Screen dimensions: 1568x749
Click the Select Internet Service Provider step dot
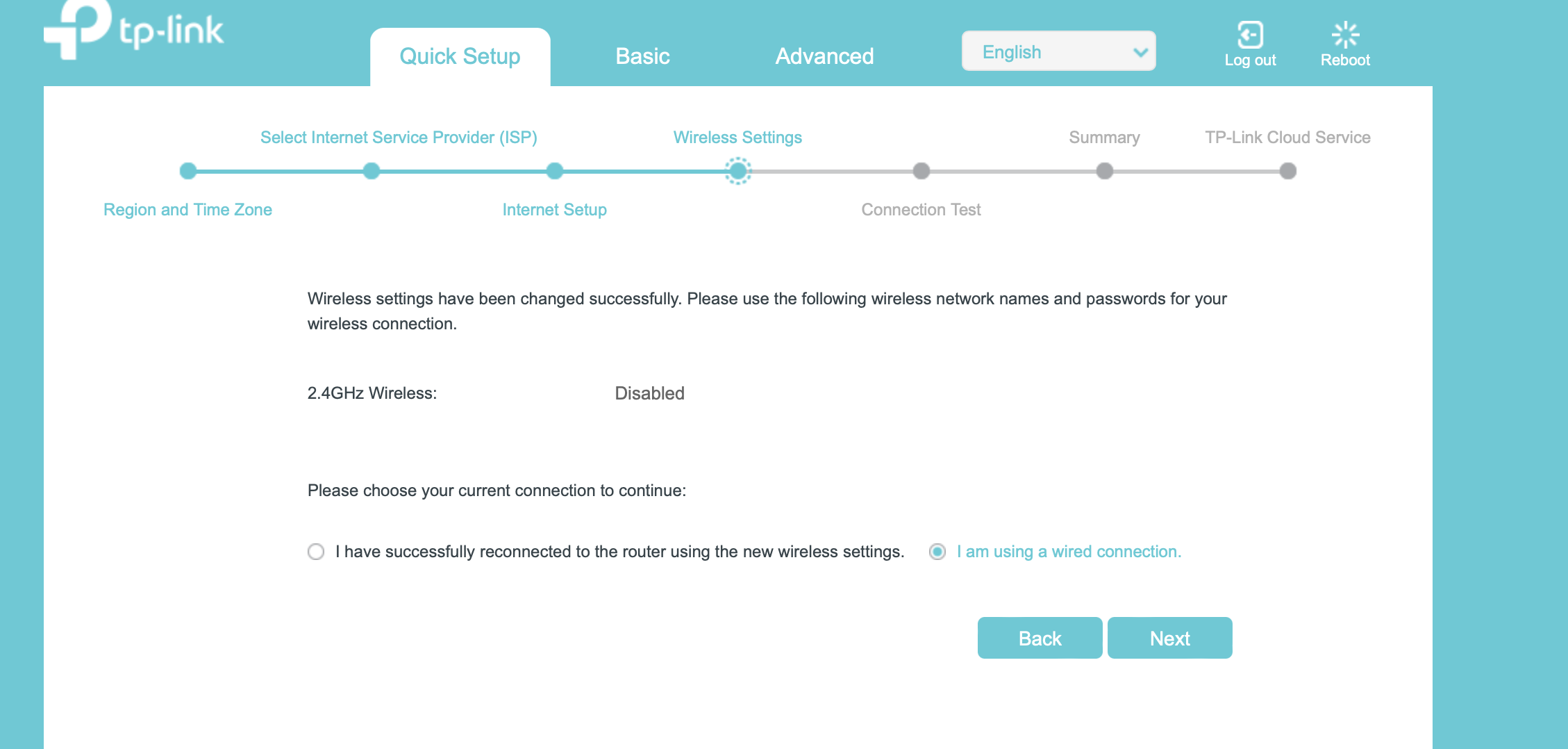[371, 171]
